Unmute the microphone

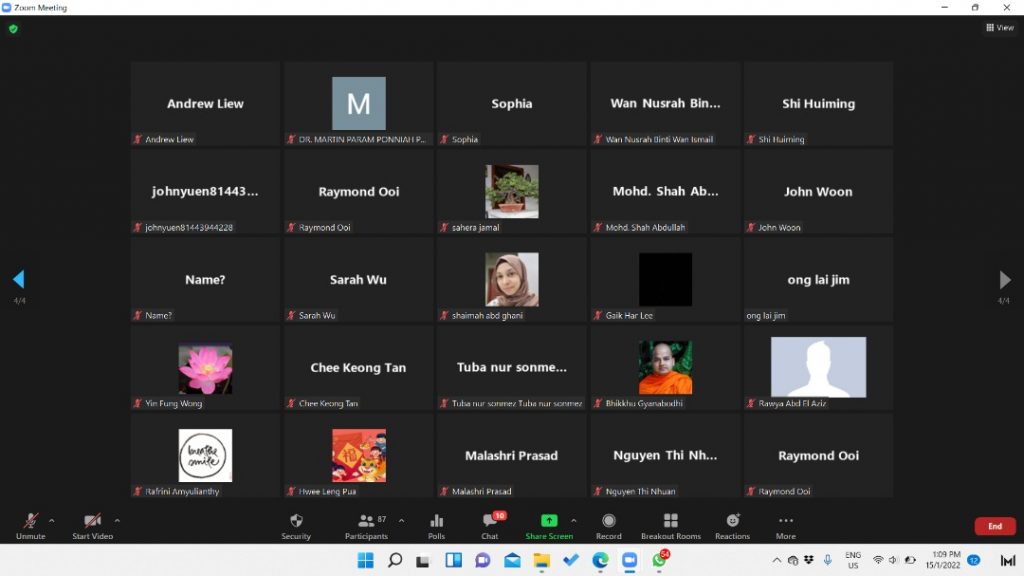[x=31, y=526]
